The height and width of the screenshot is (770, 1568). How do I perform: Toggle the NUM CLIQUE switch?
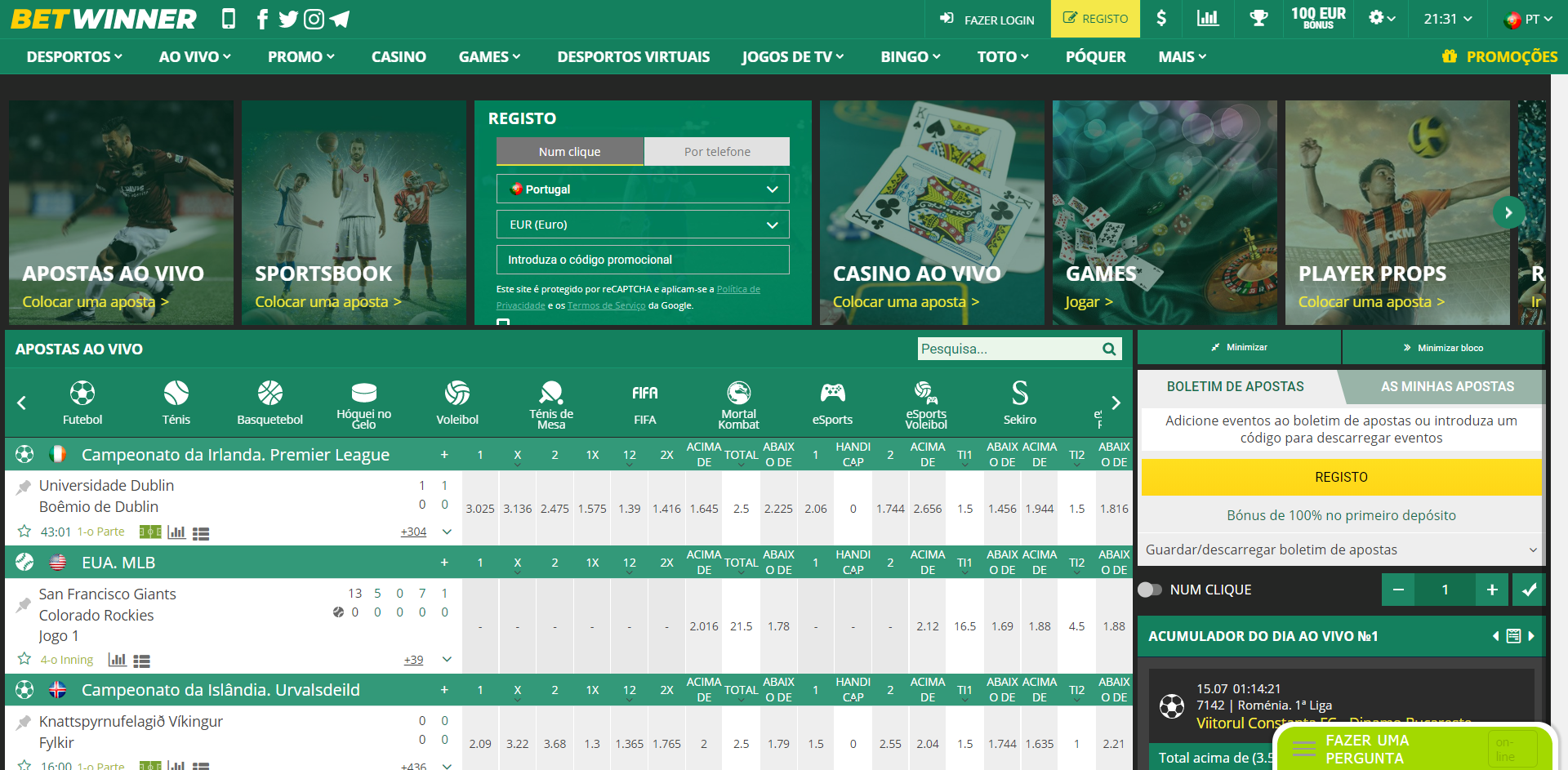coord(1150,590)
